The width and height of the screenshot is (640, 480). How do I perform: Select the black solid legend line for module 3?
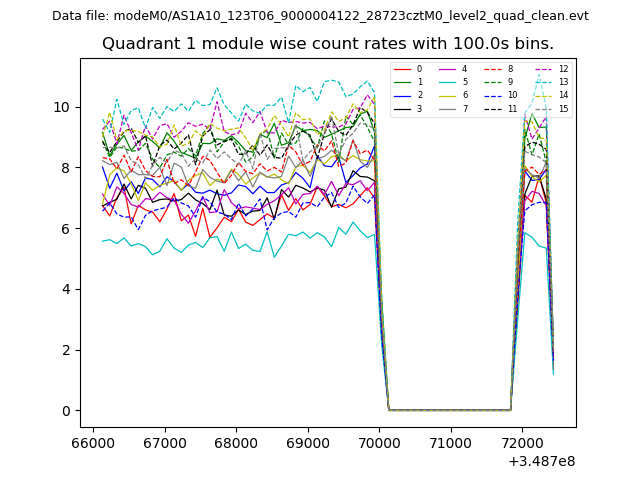402,108
